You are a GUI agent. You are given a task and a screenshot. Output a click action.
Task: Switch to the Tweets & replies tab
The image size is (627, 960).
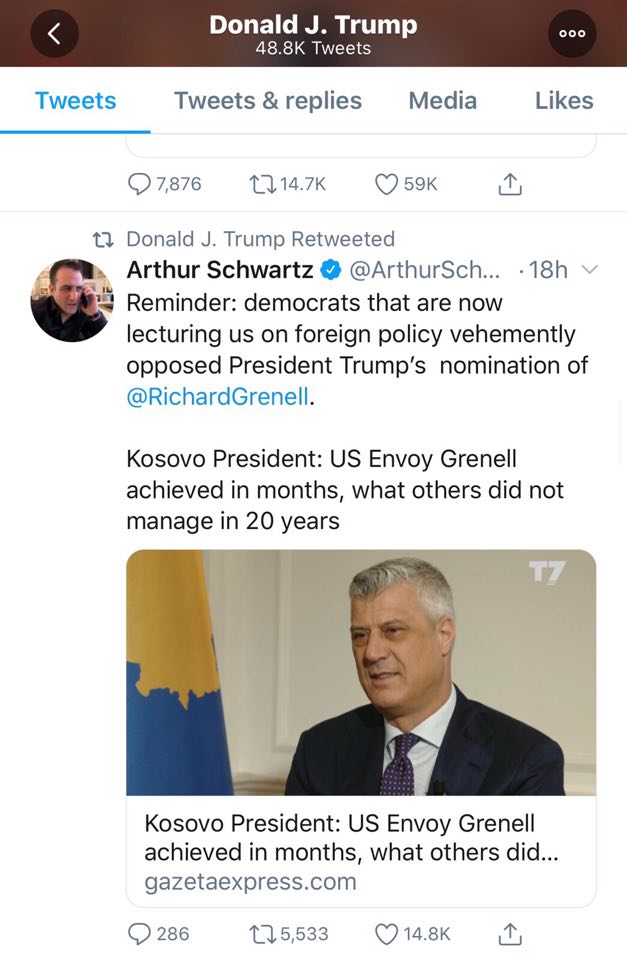(268, 100)
